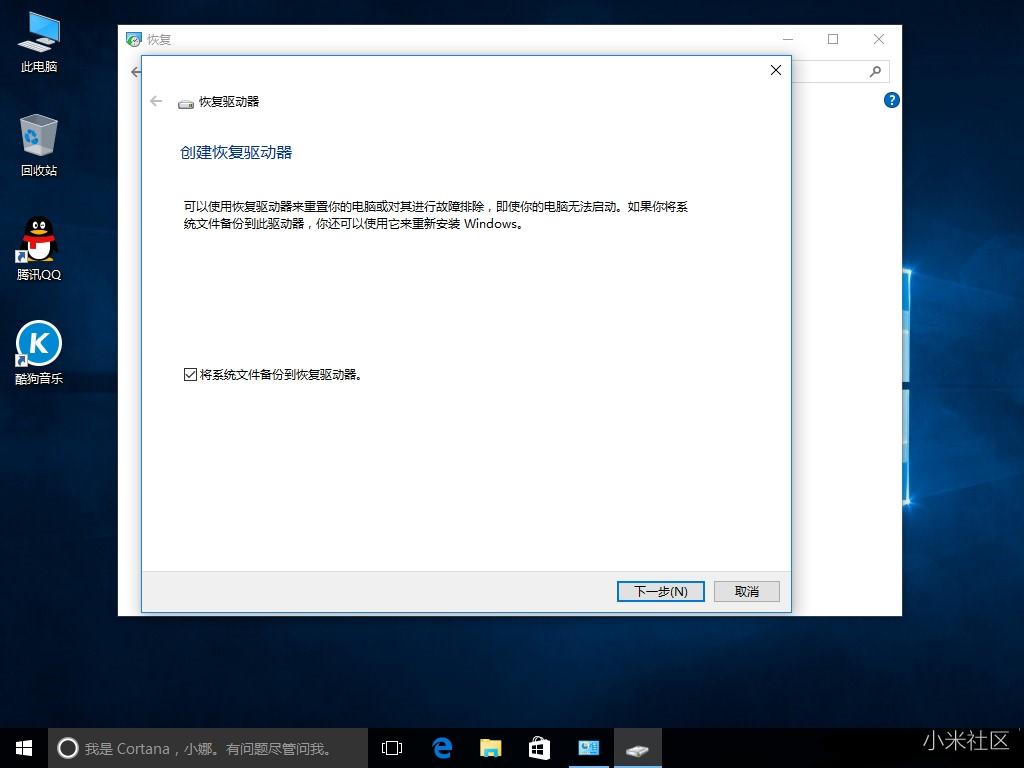The image size is (1024, 768).
Task: Click 取消 to cancel the wizard
Action: click(746, 591)
